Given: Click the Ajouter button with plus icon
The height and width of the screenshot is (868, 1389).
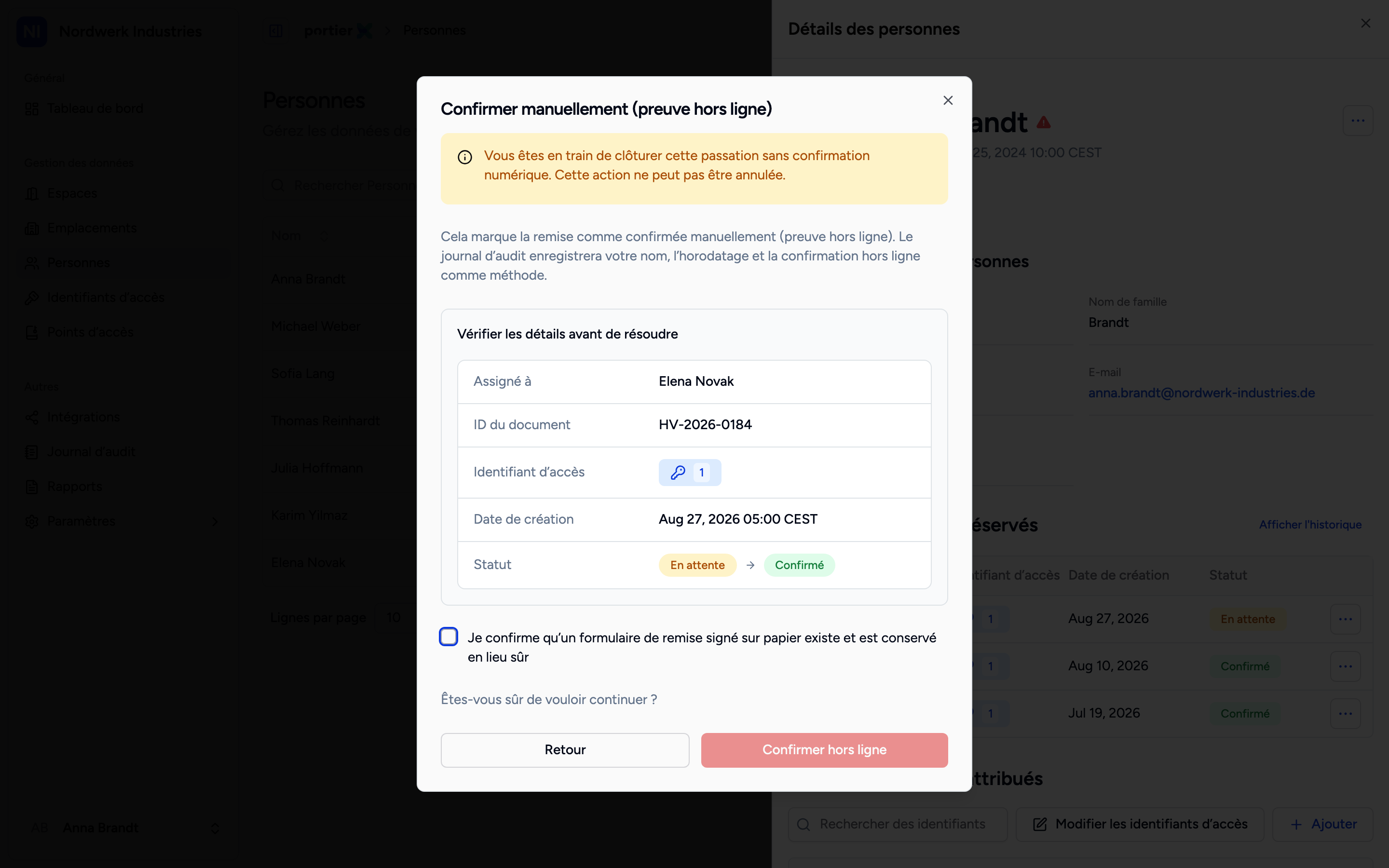Looking at the screenshot, I should point(1323,825).
